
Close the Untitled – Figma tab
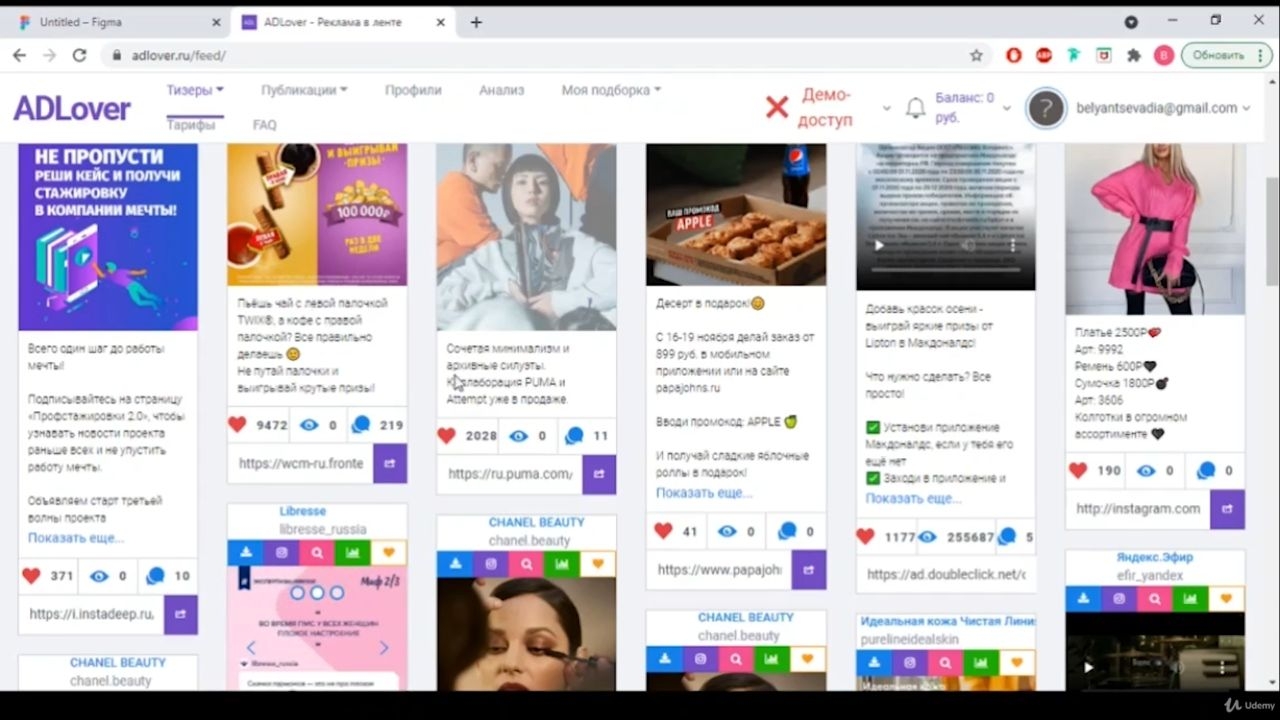click(217, 22)
